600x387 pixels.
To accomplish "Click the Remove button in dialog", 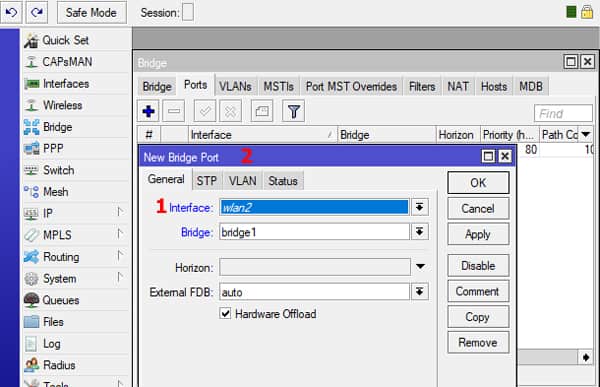I will [x=478, y=342].
